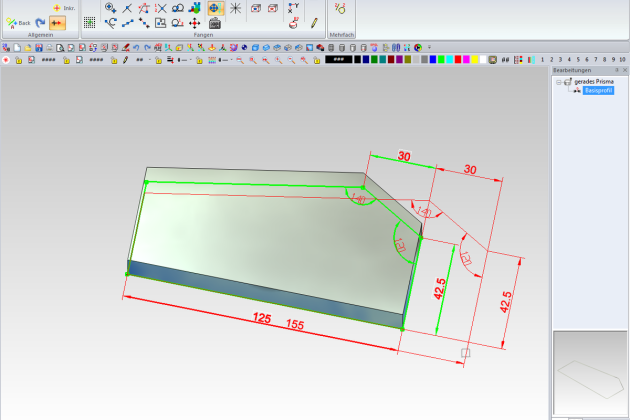This screenshot has width=630, height=420.
Task: Select layer number 10
Action: 621,60
